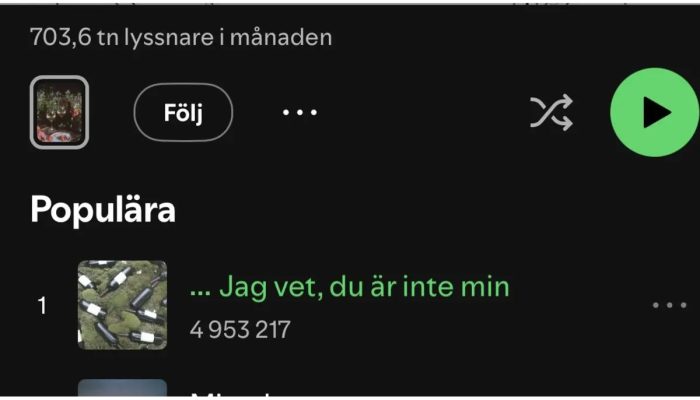
Task: Open more options for Jag vet, du är inte min
Action: 669,305
